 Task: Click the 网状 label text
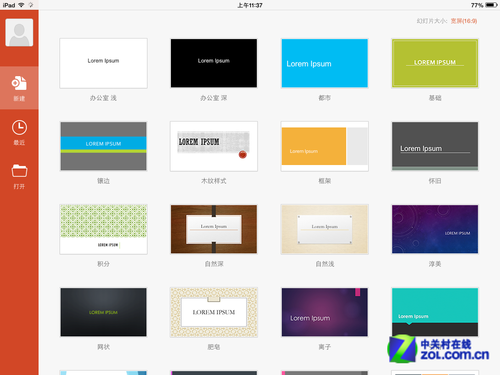click(103, 347)
